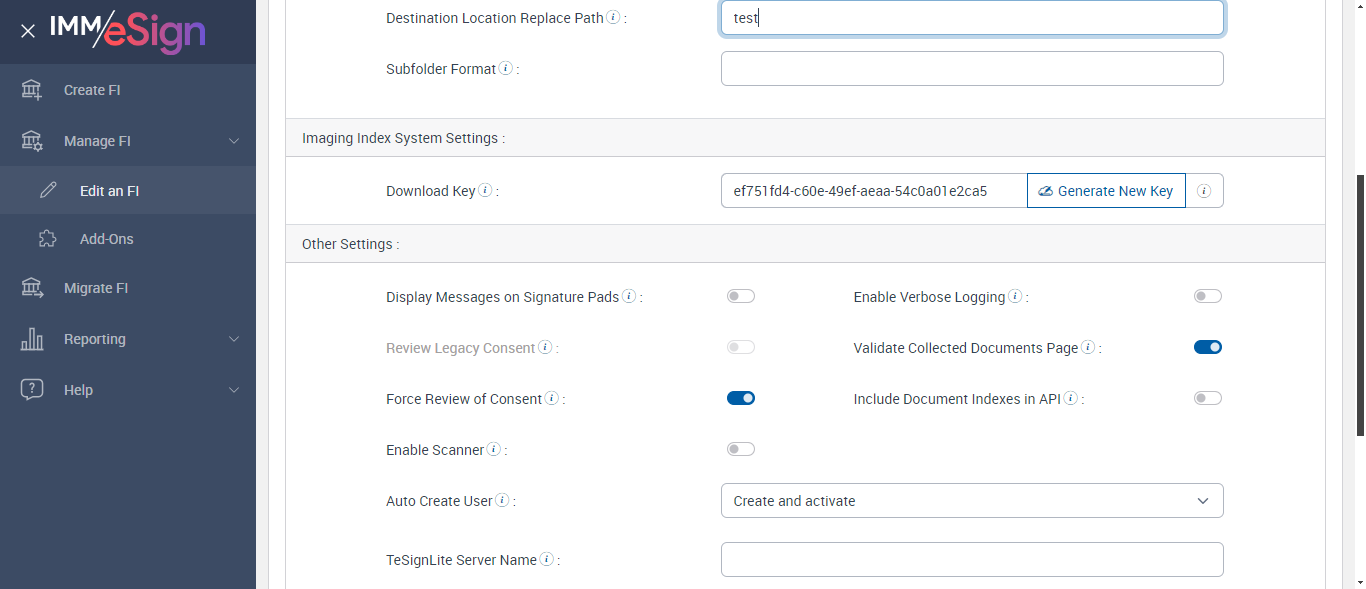Click the Generate New Key button
Viewport: 1366px width, 589px height.
click(x=1106, y=191)
